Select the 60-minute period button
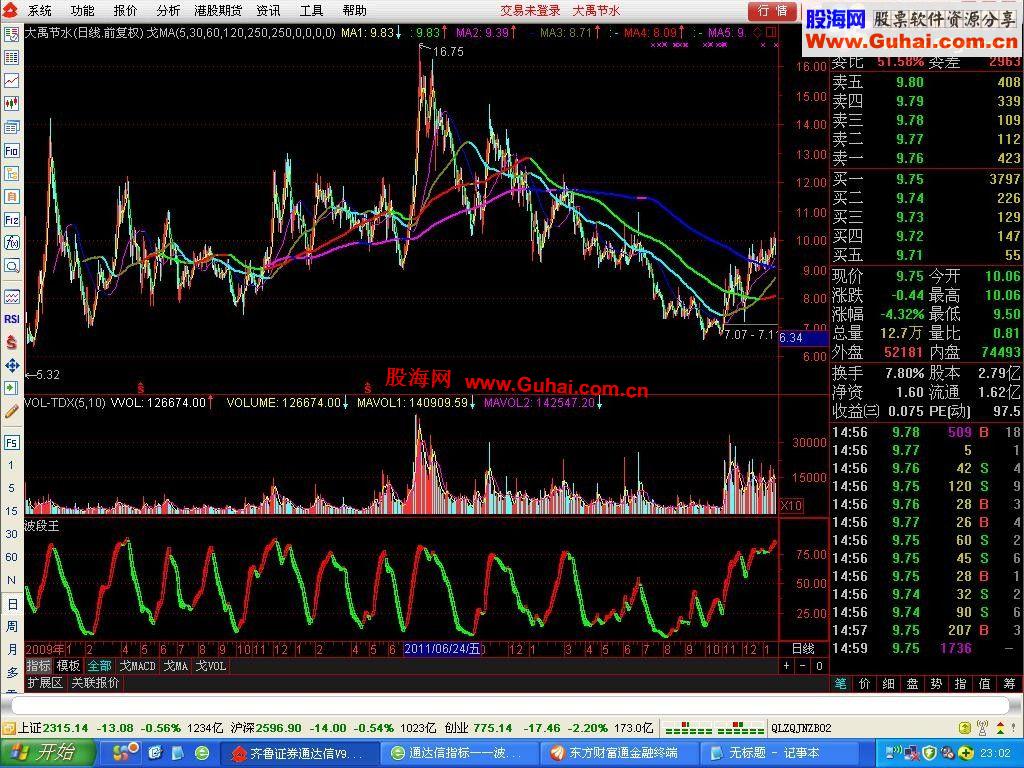The height and width of the screenshot is (768, 1024). coord(11,557)
